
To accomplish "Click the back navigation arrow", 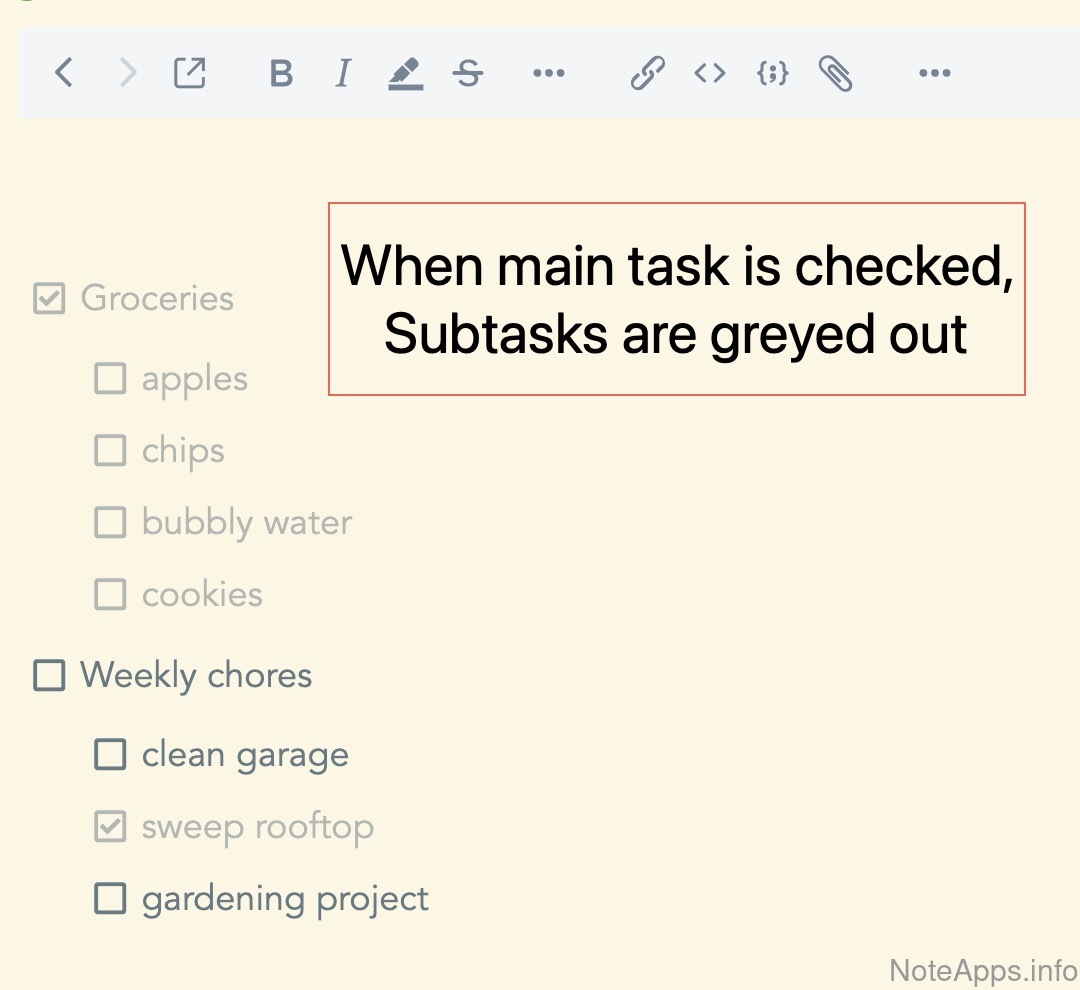I will [64, 73].
